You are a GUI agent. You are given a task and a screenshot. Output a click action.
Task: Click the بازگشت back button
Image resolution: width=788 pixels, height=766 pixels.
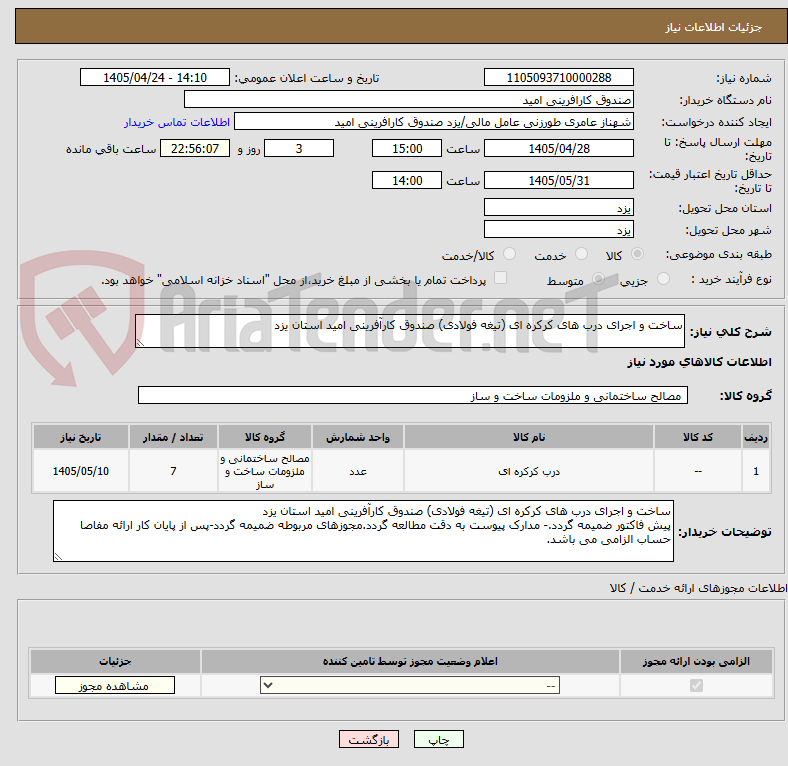[369, 740]
